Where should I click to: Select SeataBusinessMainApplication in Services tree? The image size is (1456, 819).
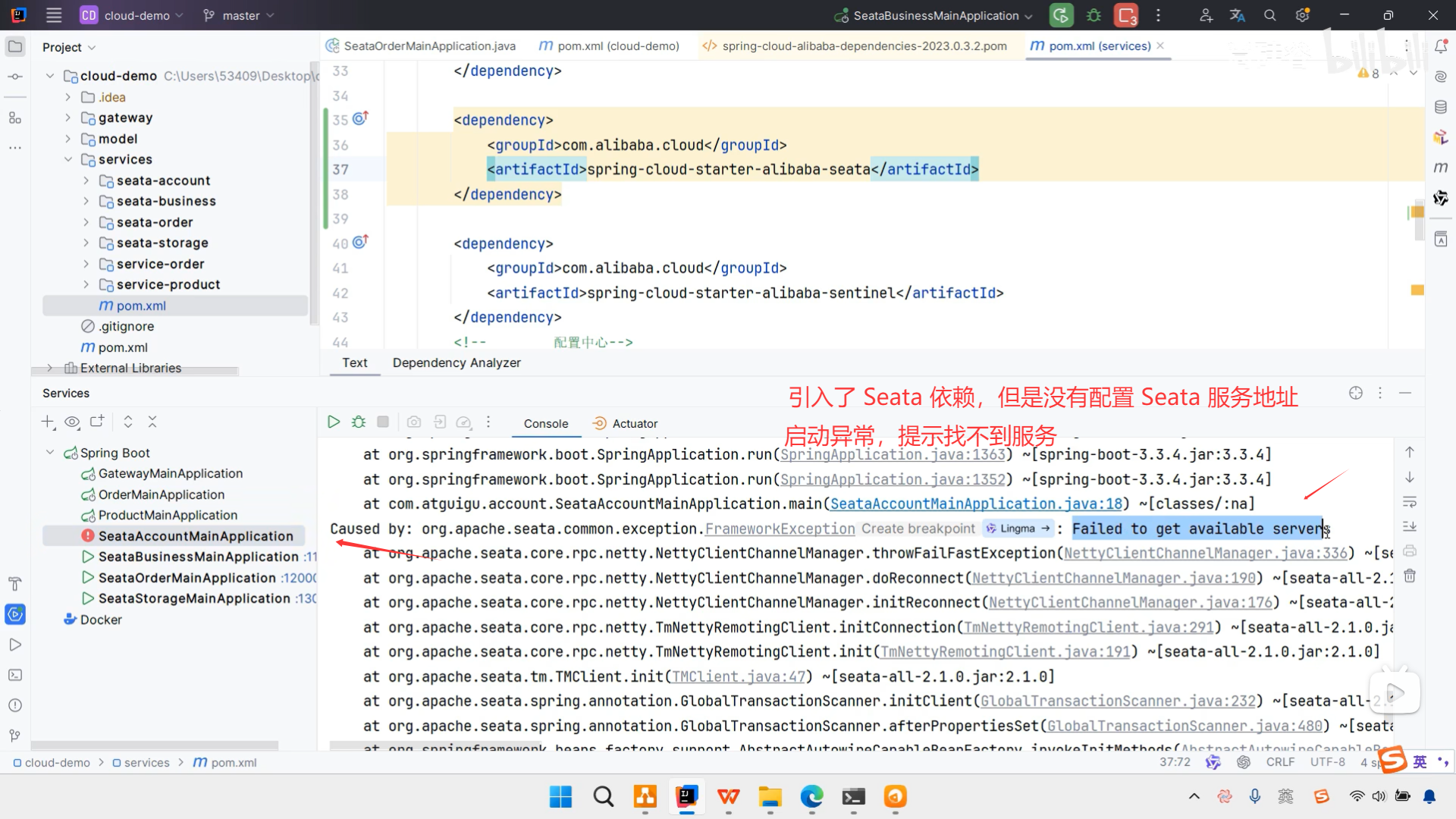coord(199,557)
